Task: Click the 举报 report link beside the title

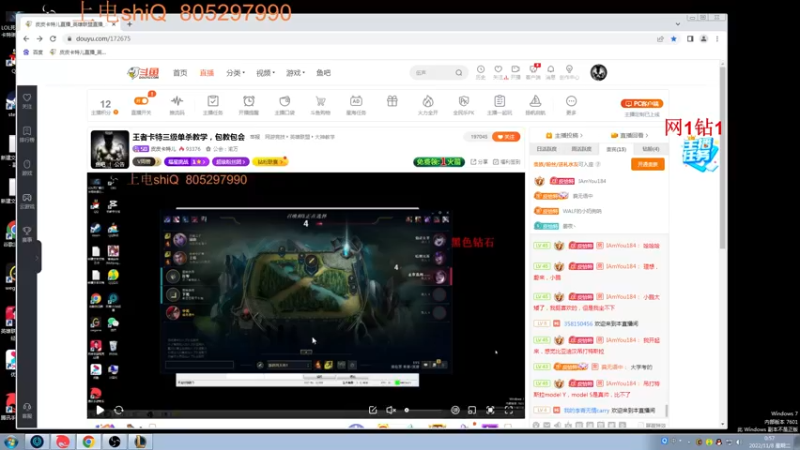Action: pyautogui.click(x=255, y=137)
